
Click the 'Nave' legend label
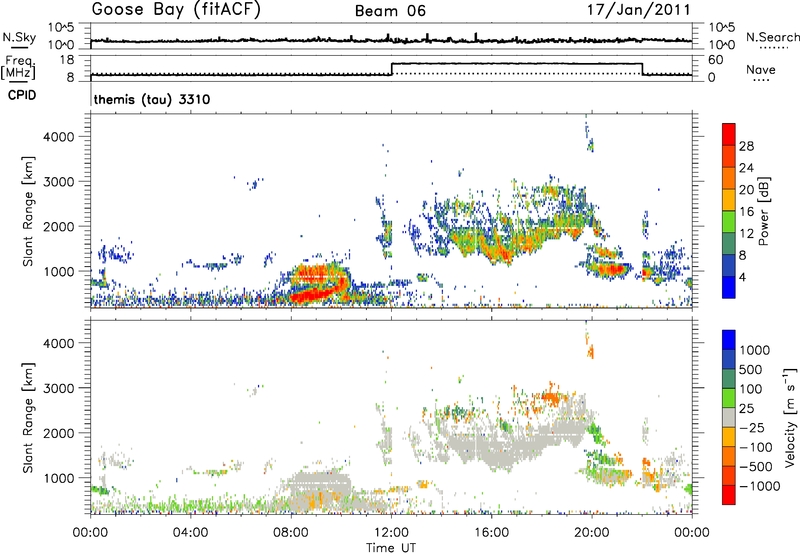coord(761,69)
